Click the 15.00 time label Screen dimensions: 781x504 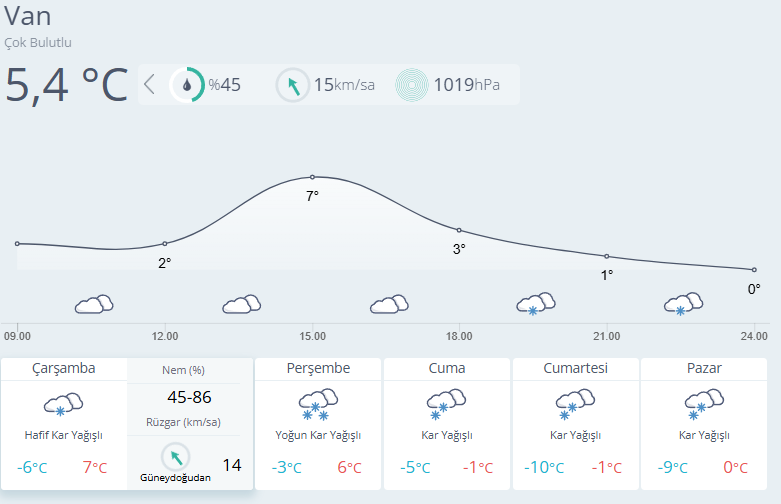[x=312, y=336]
